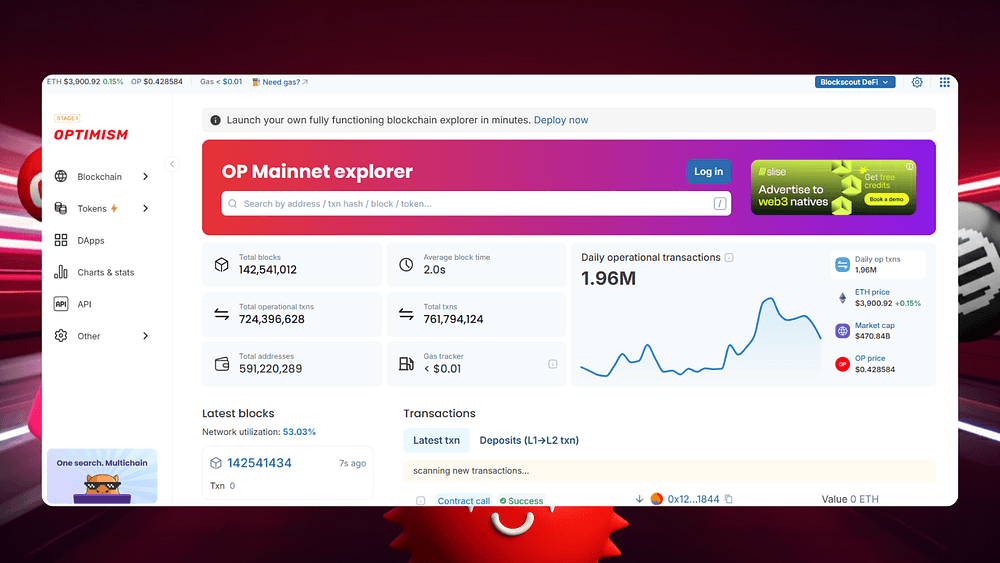Click the Total operational txns arrows icon

click(221, 314)
